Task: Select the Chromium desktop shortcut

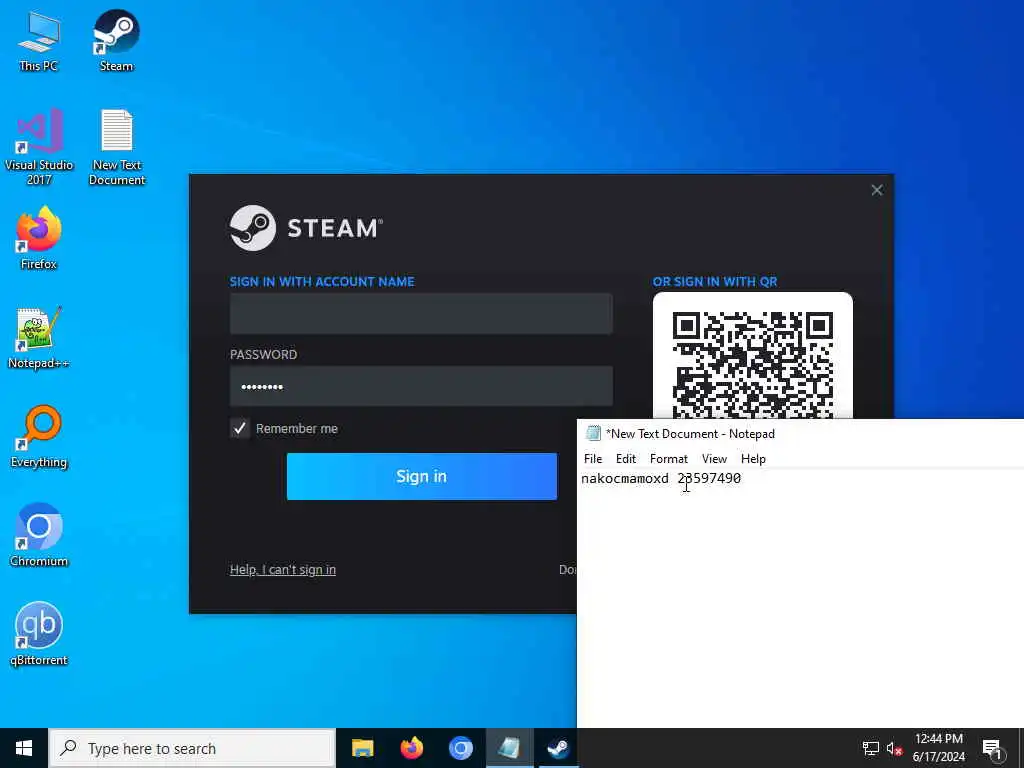Action: [x=39, y=536]
